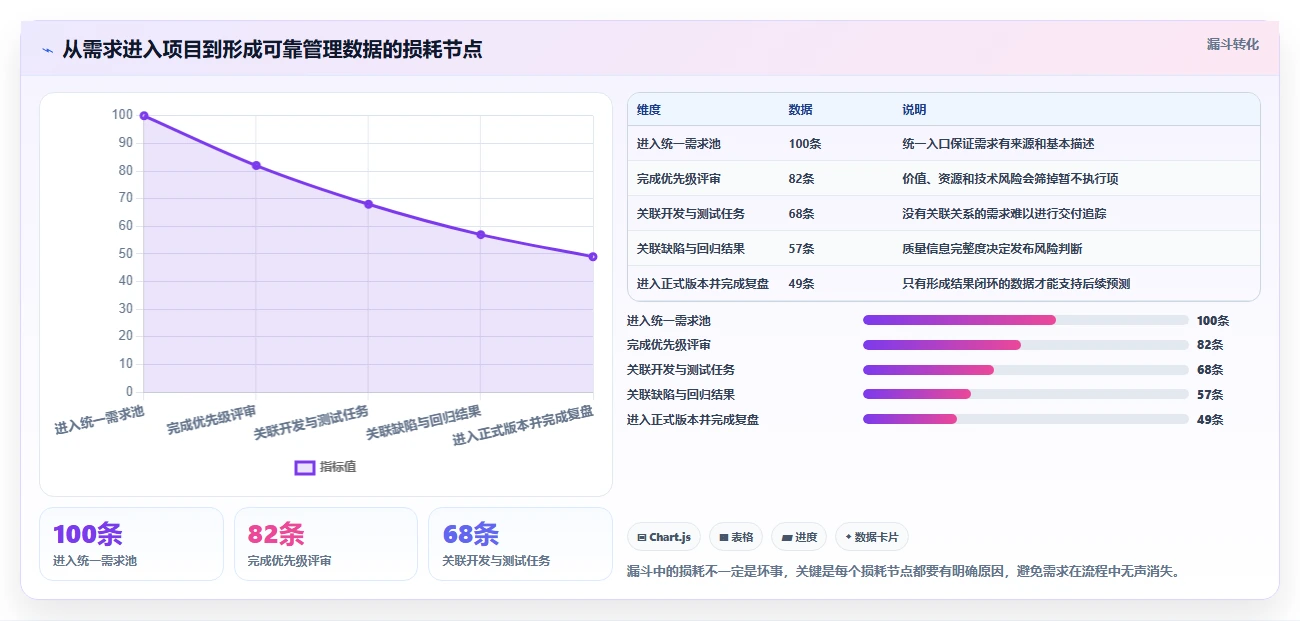Click table cell 关联开发与测试任务

pos(691,214)
